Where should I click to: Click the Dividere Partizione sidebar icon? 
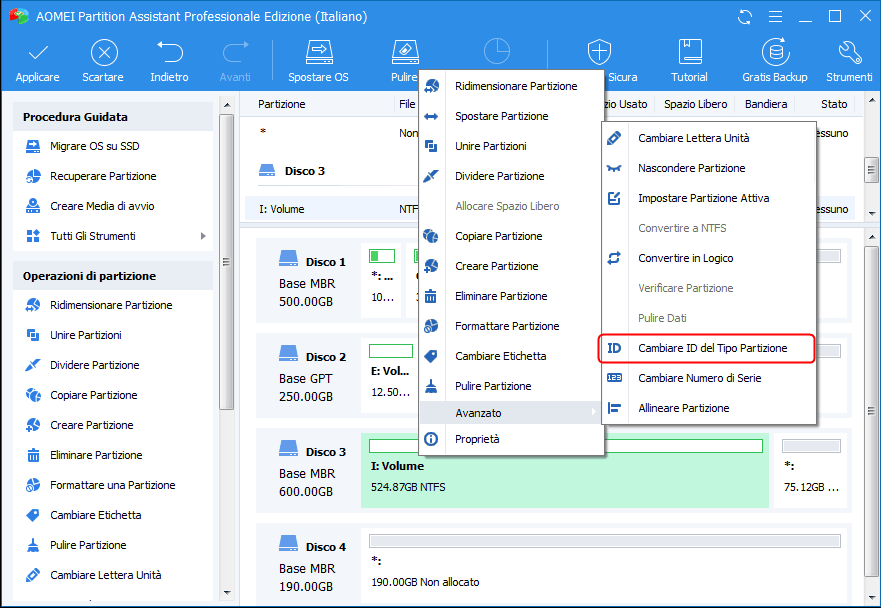coord(33,365)
